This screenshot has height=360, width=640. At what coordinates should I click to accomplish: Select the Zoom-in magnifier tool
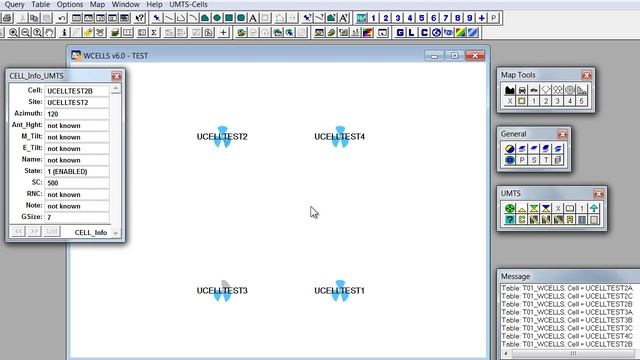[13, 33]
